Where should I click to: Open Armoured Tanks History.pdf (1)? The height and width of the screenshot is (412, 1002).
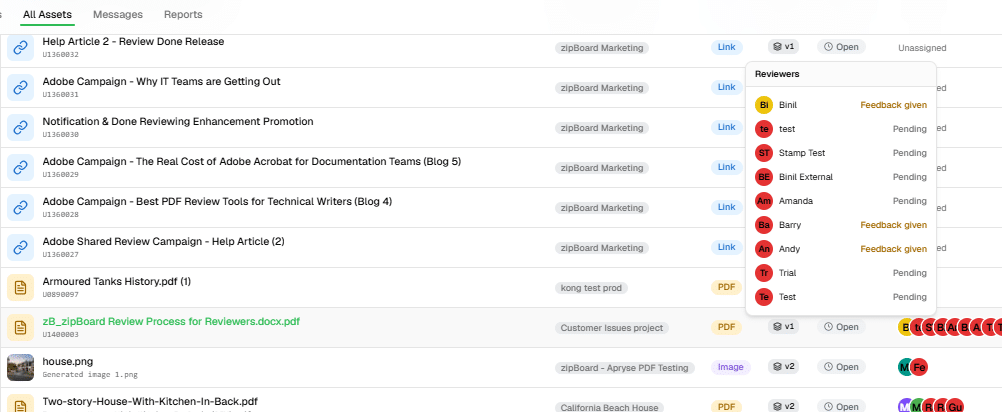[116, 282]
